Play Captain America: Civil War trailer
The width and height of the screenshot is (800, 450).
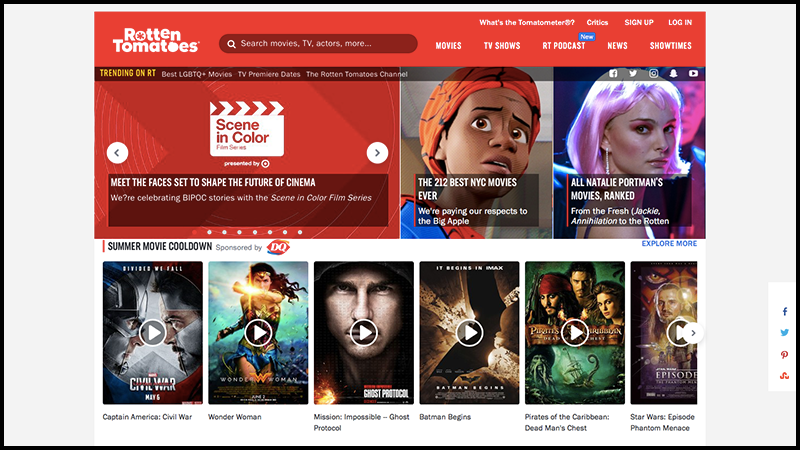153,333
